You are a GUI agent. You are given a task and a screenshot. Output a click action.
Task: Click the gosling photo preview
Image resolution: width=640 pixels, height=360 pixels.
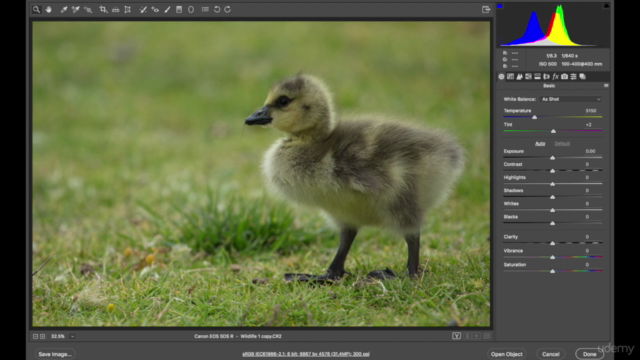point(261,174)
